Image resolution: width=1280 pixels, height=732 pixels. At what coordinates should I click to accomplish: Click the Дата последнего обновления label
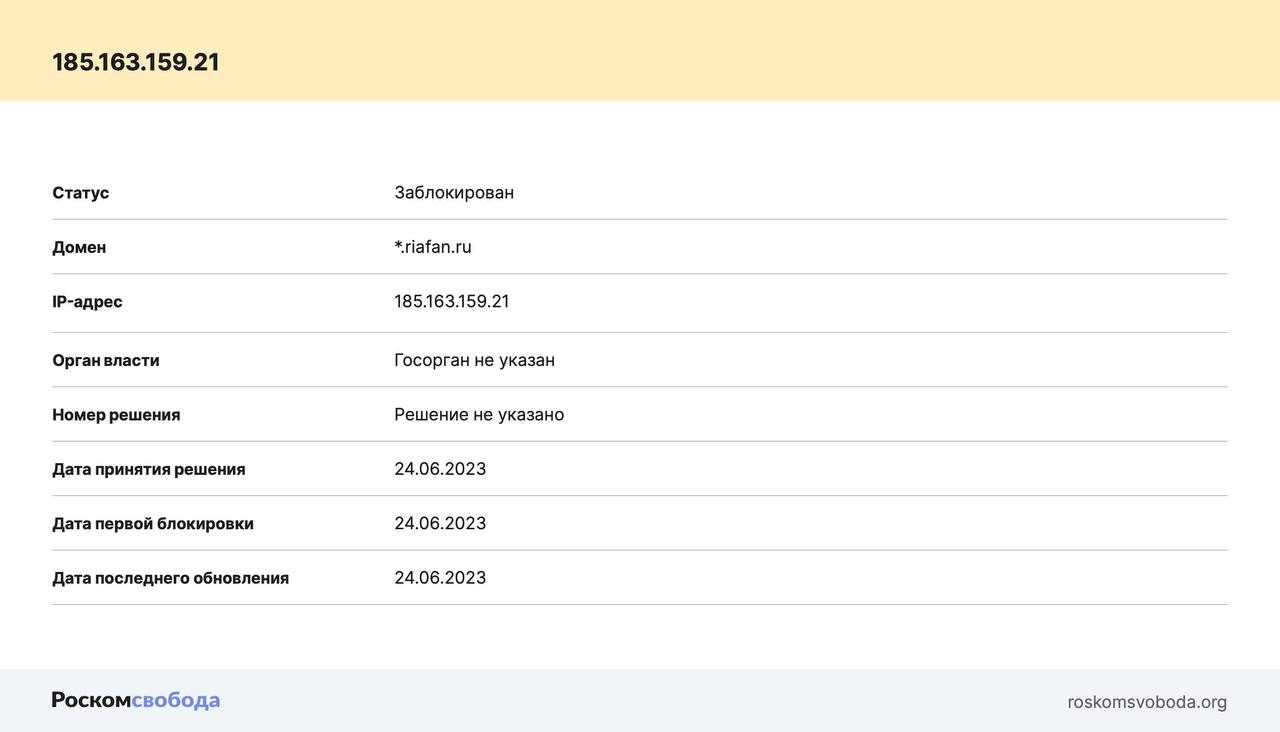pyautogui.click(x=171, y=578)
